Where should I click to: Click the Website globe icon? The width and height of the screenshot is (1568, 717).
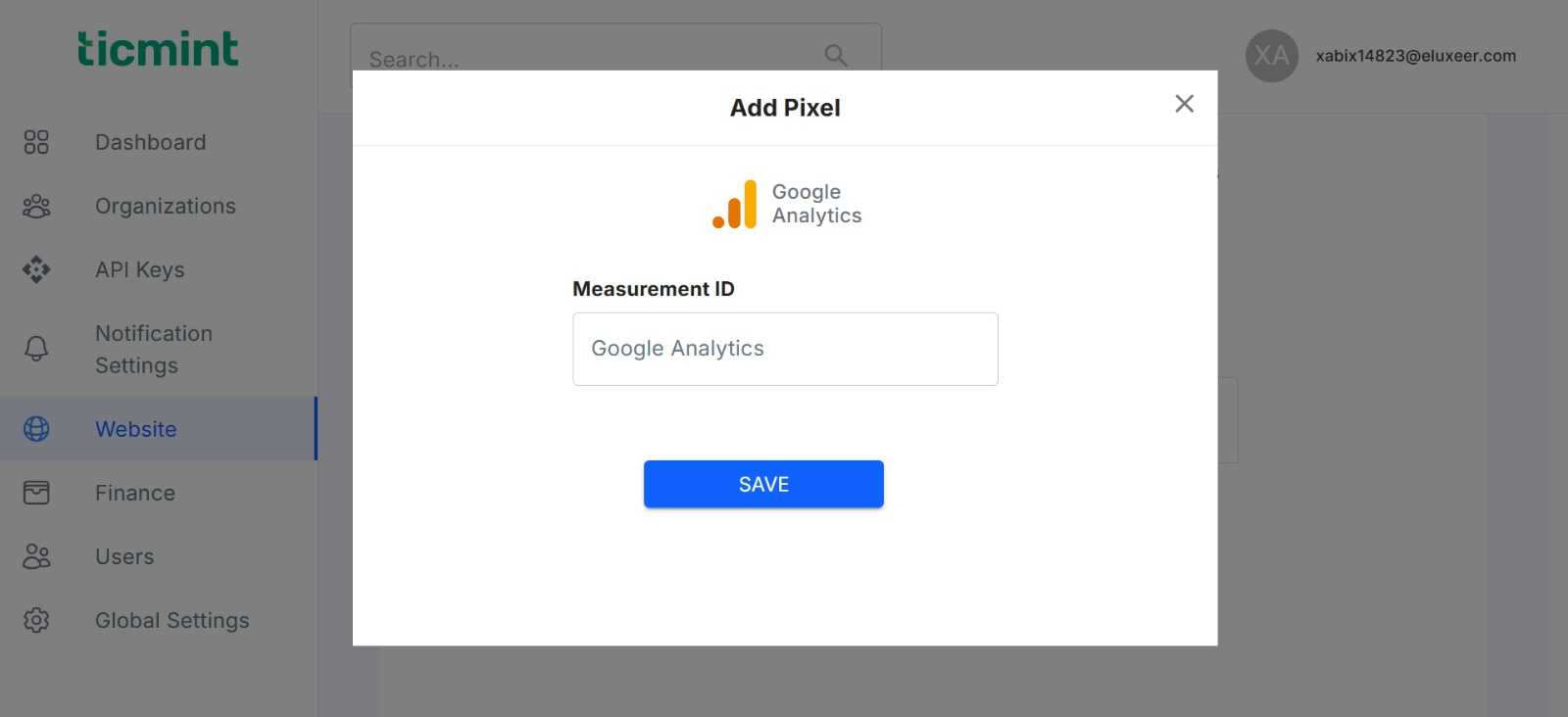point(36,429)
